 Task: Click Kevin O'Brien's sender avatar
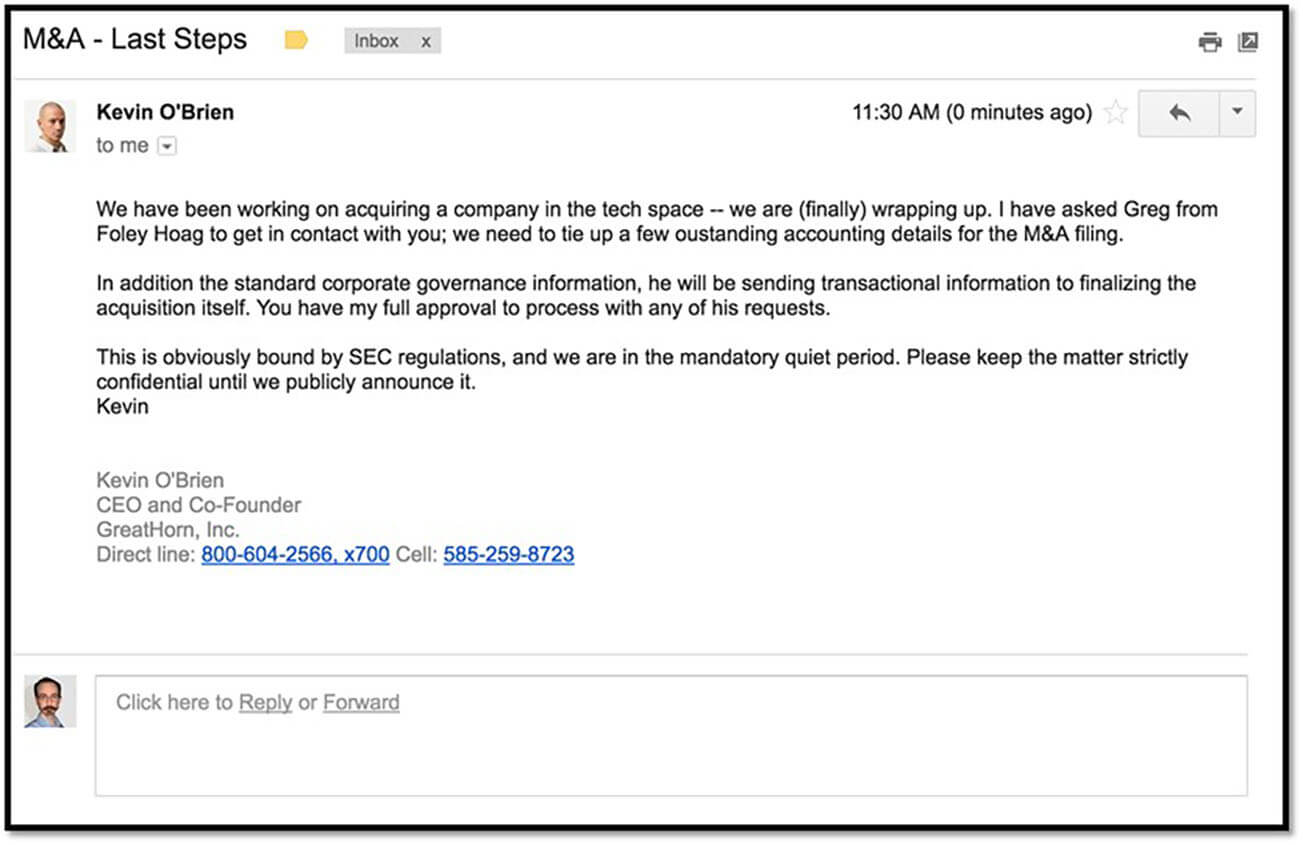[x=50, y=126]
